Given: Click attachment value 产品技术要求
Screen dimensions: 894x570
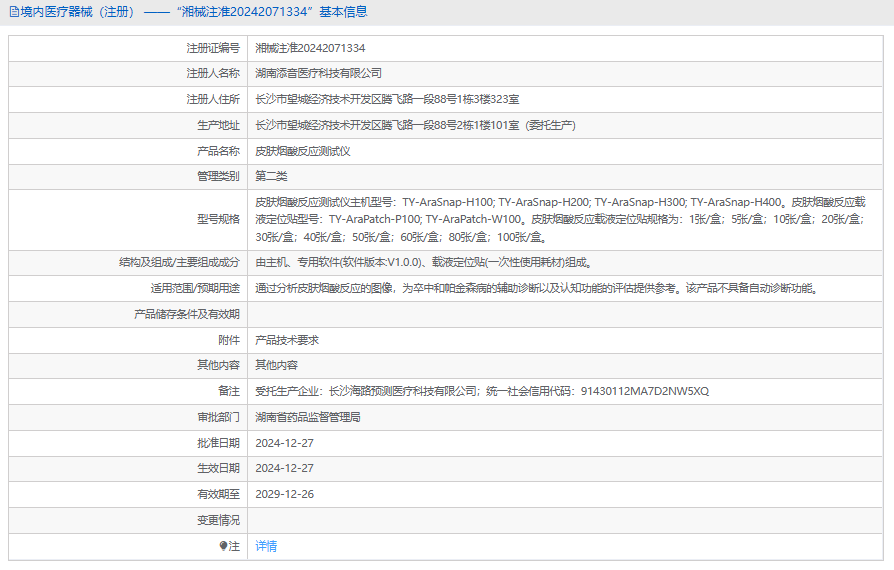Looking at the screenshot, I should pyautogui.click(x=287, y=340).
